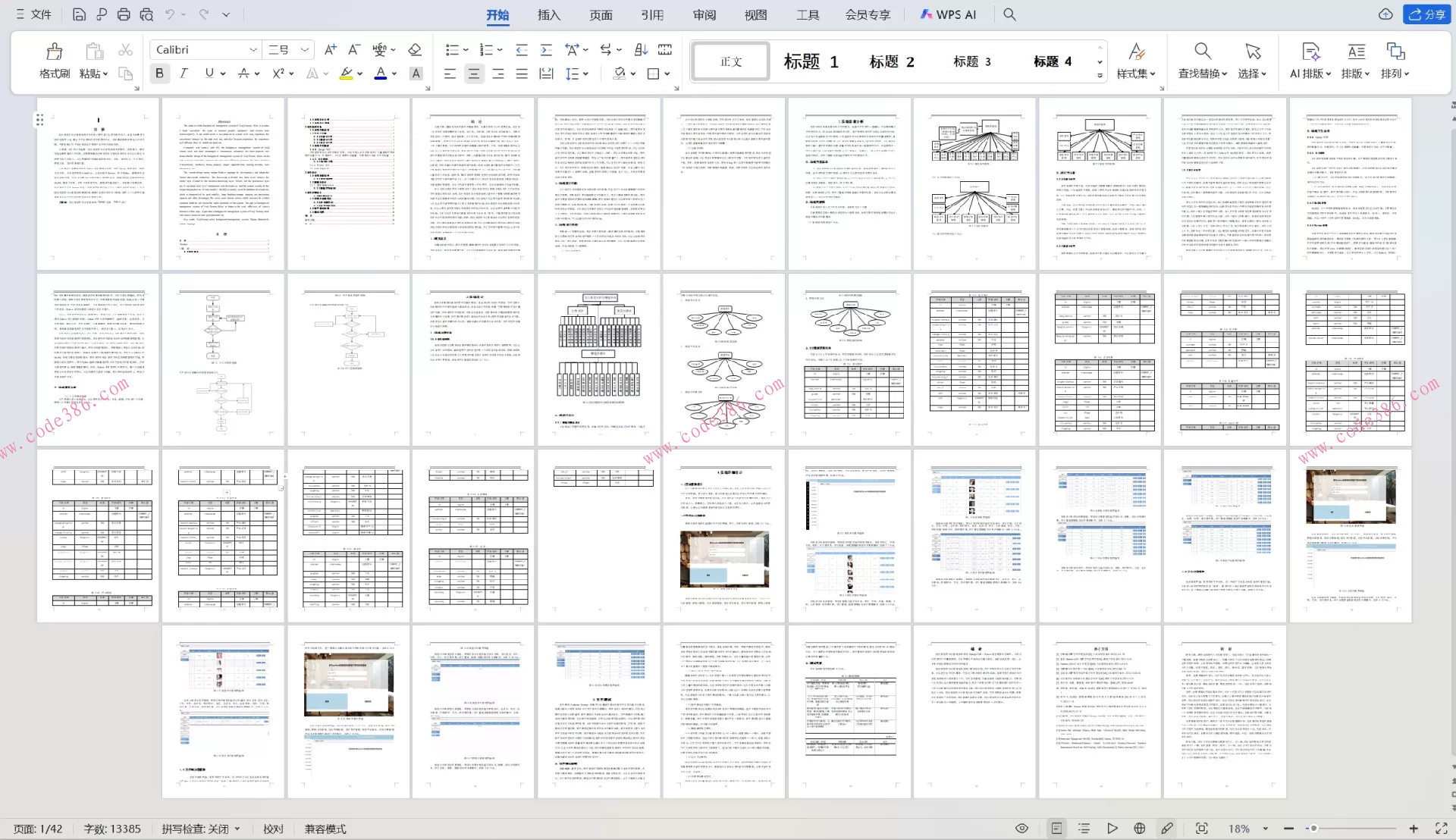
Task: Toggle Bold formatting button
Action: [159, 74]
